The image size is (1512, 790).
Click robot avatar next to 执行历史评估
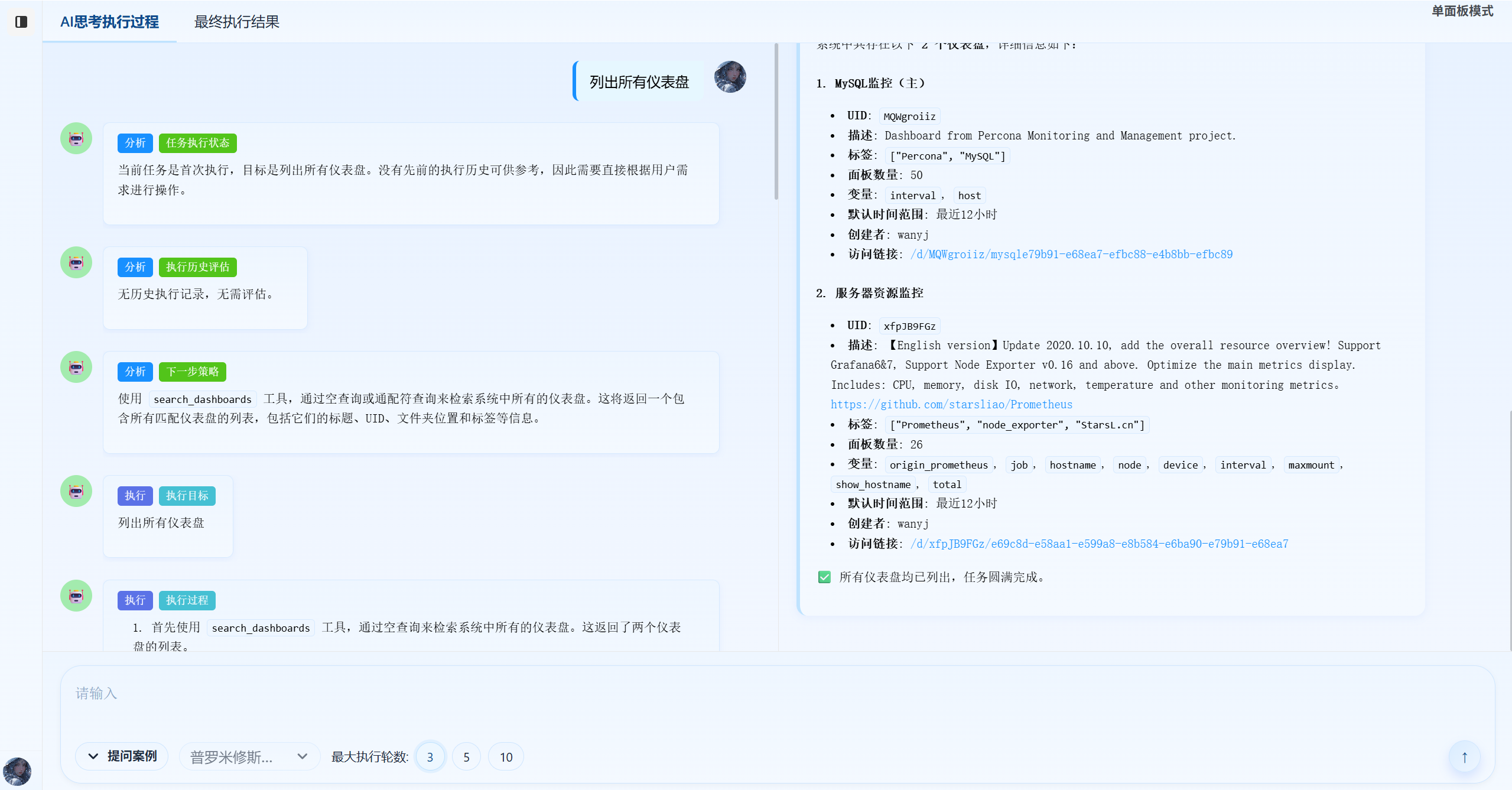[76, 263]
